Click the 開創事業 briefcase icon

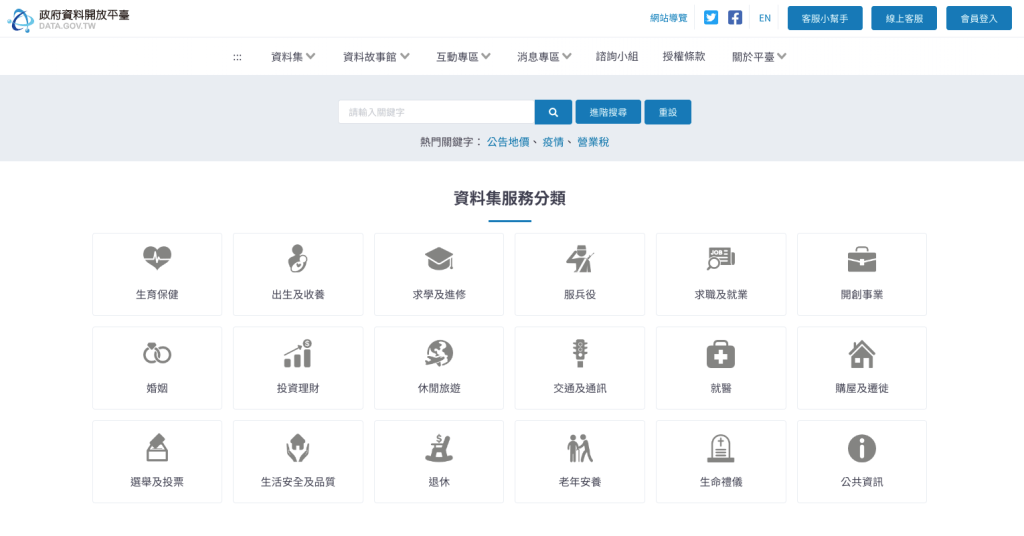(861, 259)
